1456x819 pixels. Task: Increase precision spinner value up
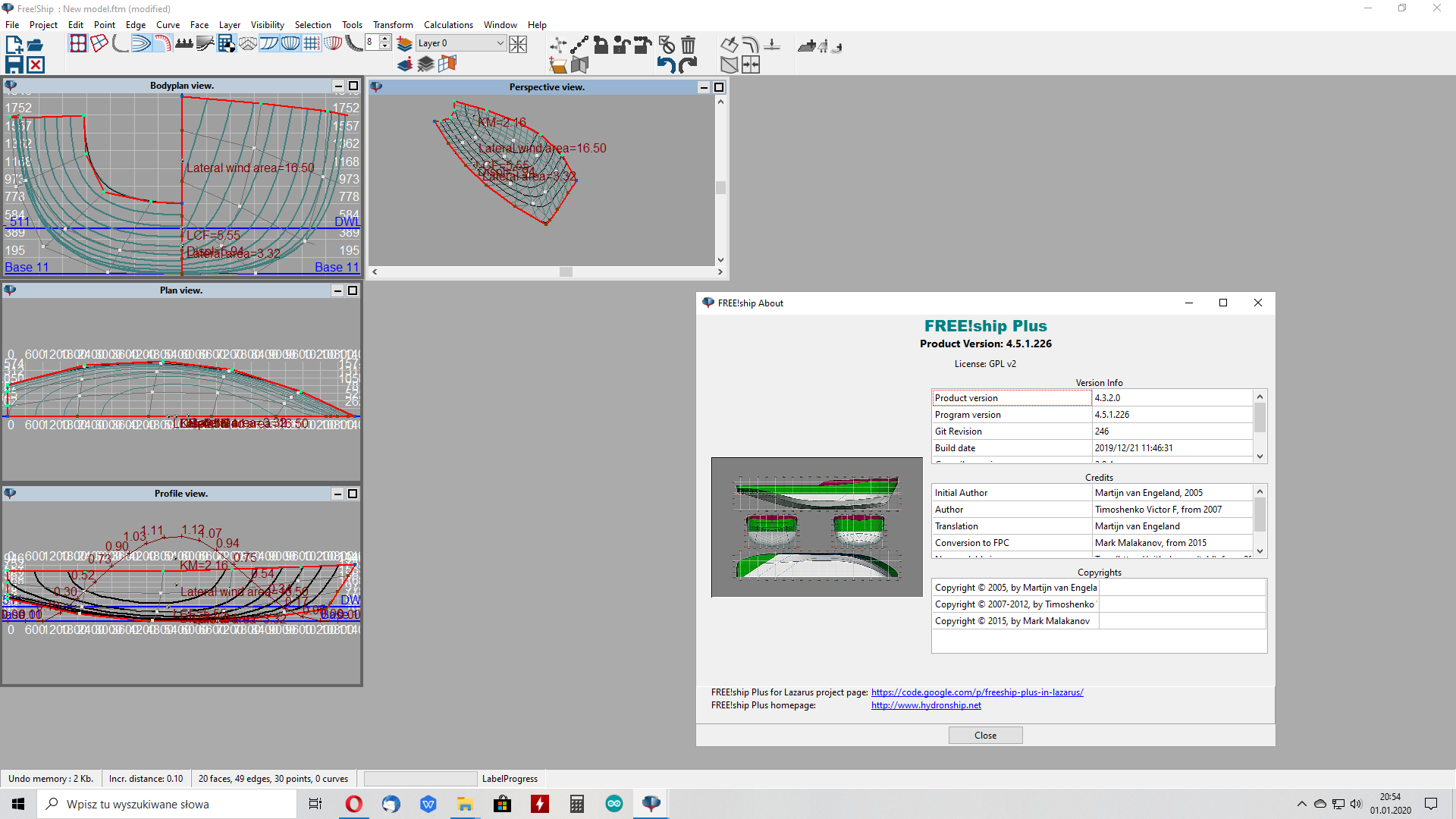click(x=385, y=39)
